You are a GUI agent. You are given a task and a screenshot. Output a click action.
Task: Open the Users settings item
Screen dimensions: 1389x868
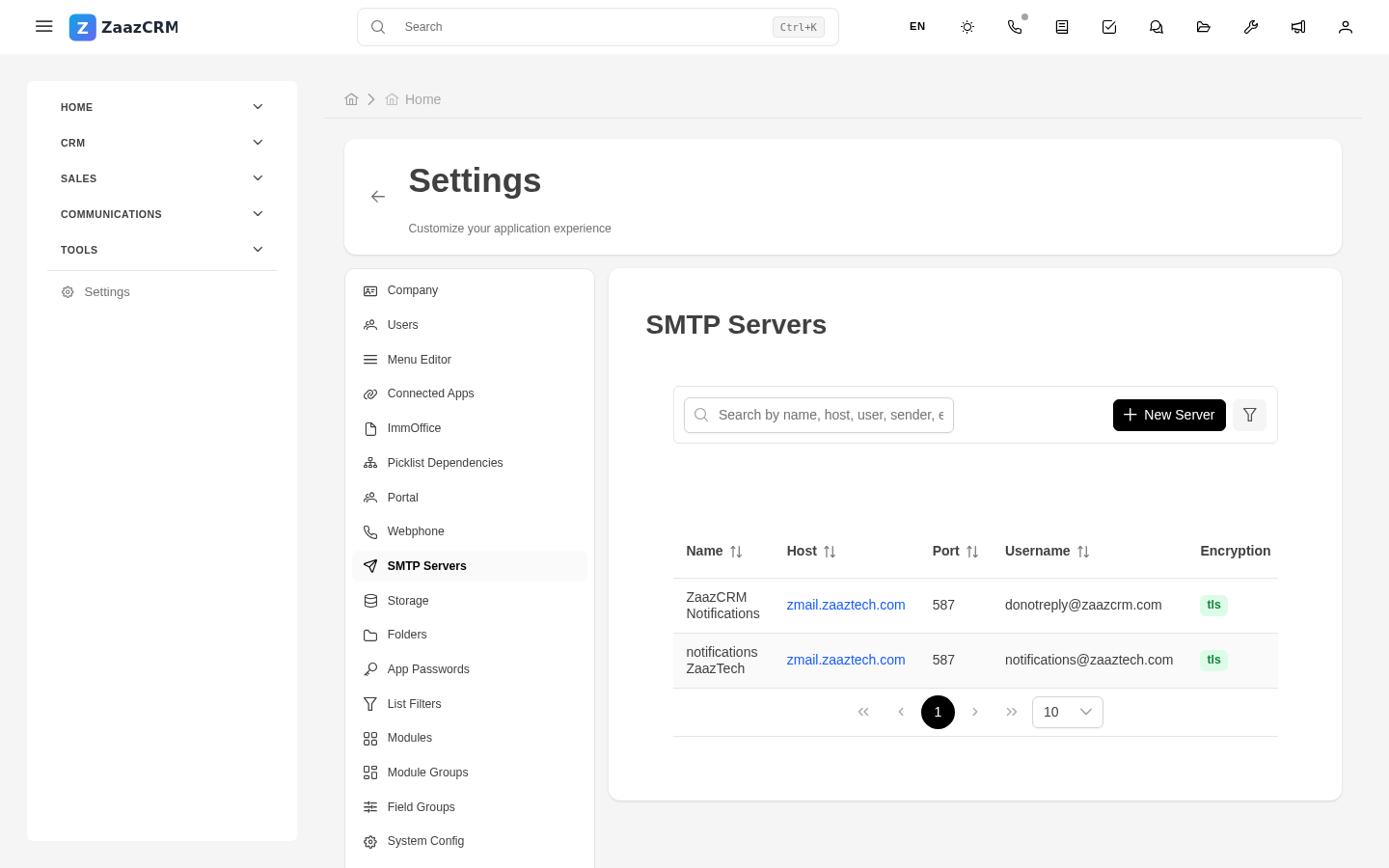(x=470, y=325)
